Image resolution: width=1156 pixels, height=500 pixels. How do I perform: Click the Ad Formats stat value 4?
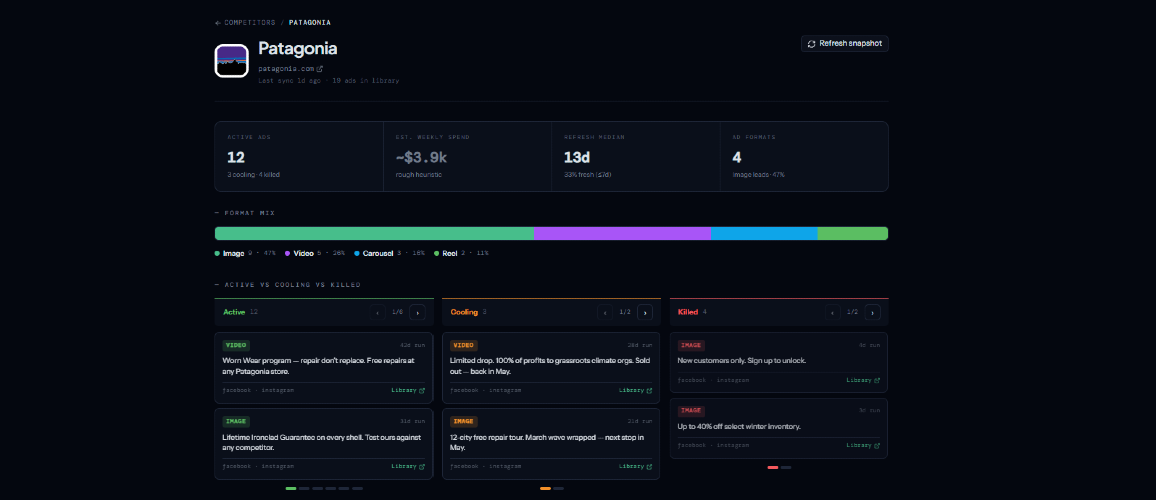(x=737, y=157)
